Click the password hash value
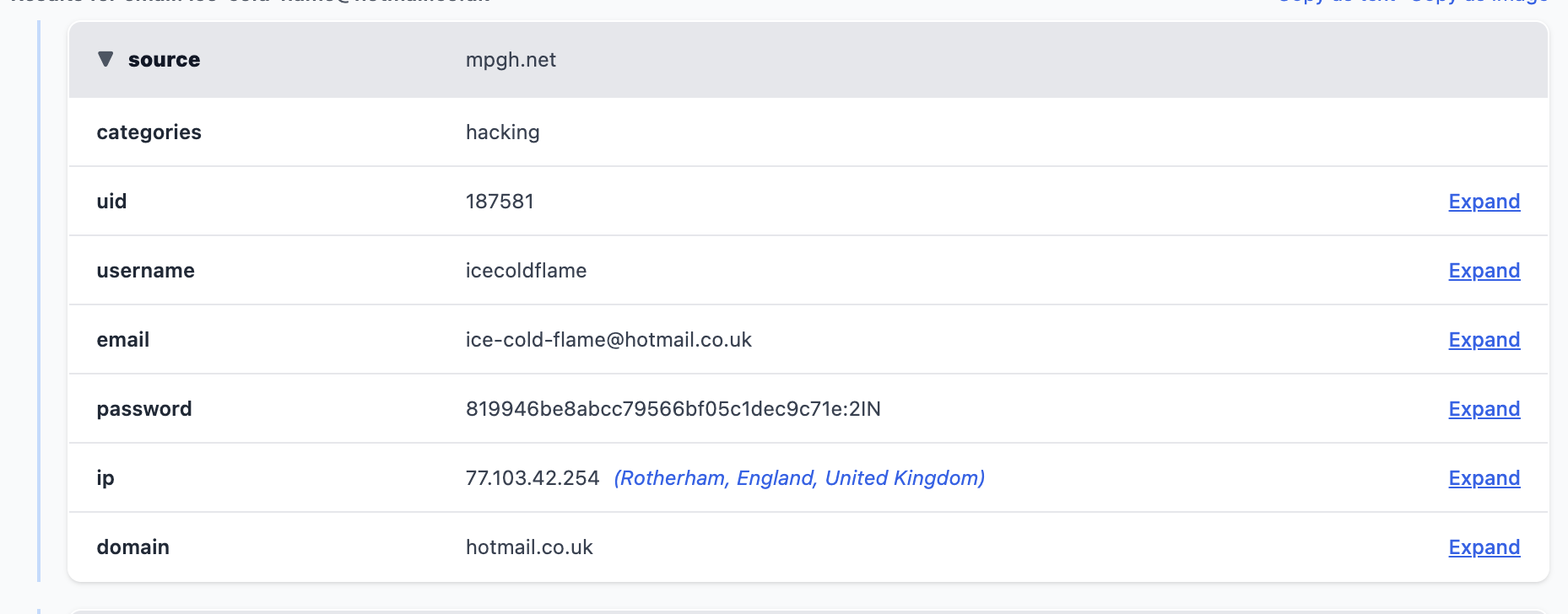The height and width of the screenshot is (614, 1568). coord(673,409)
